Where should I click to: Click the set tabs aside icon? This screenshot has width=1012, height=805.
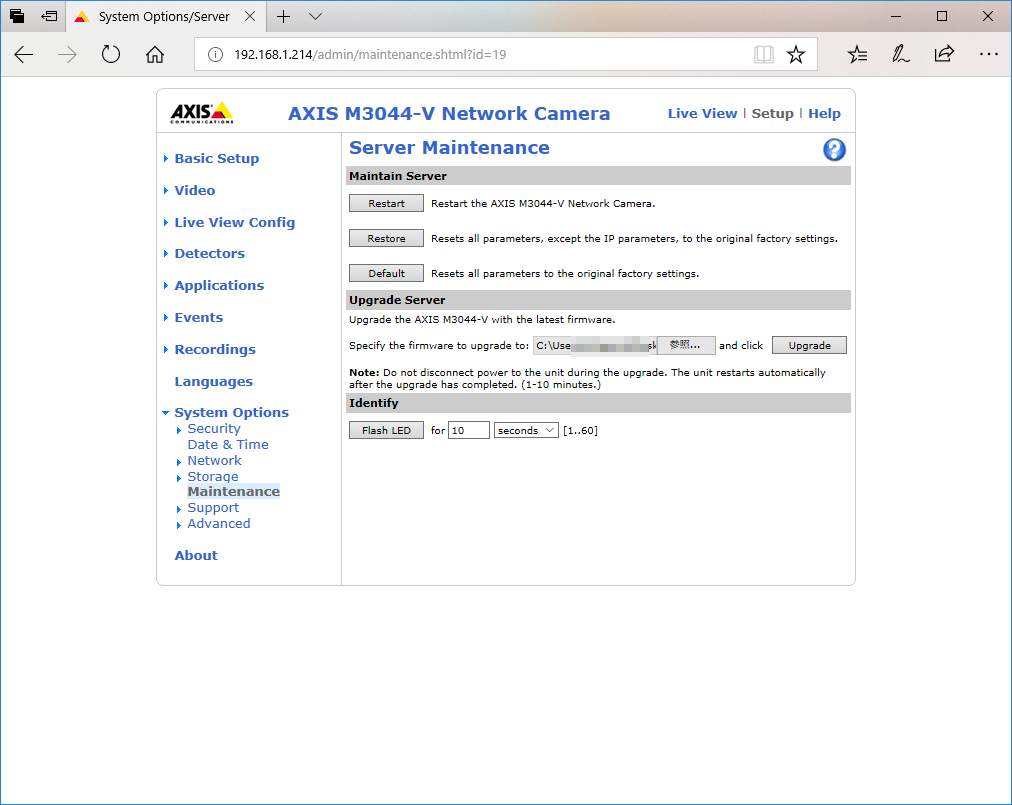(x=49, y=16)
